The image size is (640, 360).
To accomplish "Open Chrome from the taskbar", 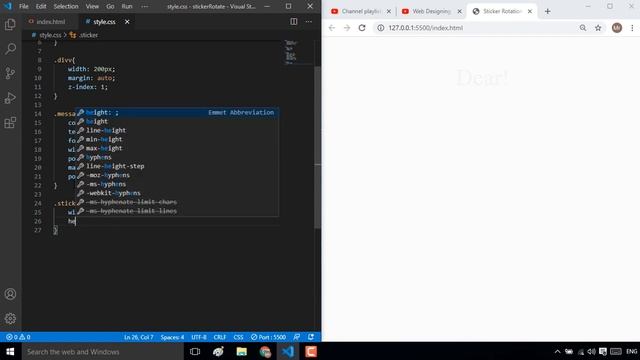I will (x=265, y=351).
